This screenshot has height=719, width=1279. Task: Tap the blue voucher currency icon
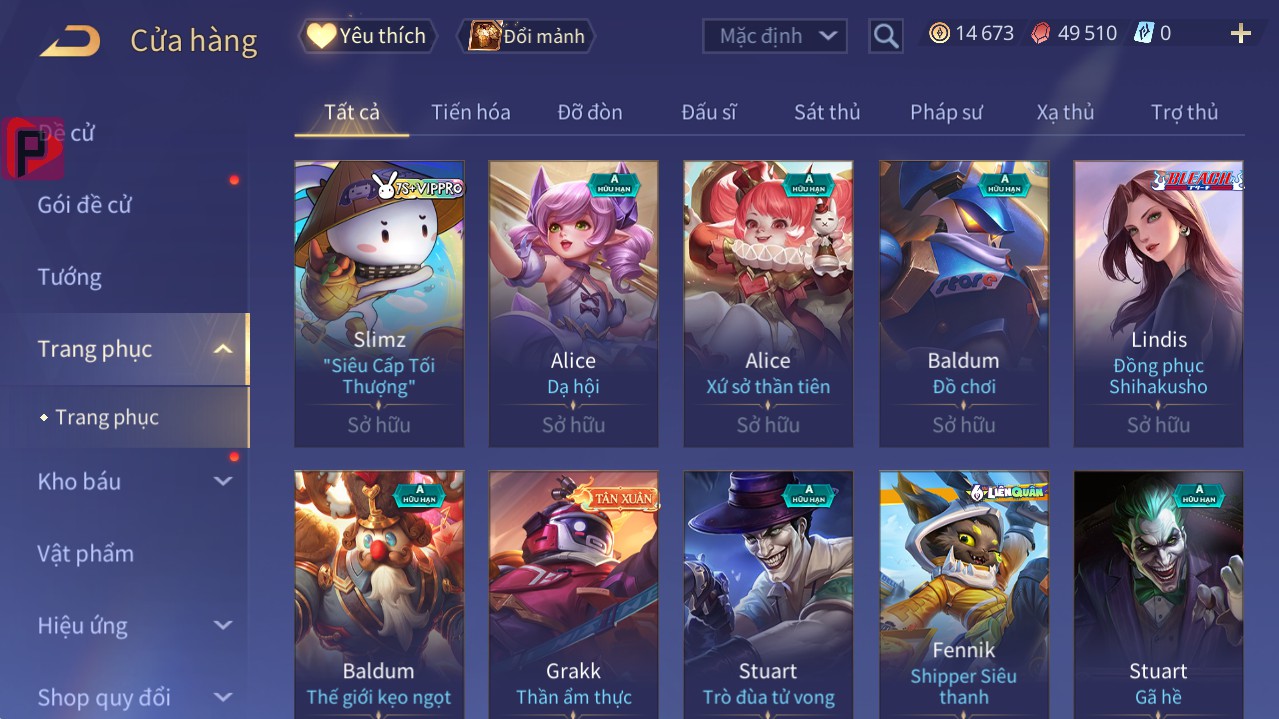click(x=1143, y=34)
